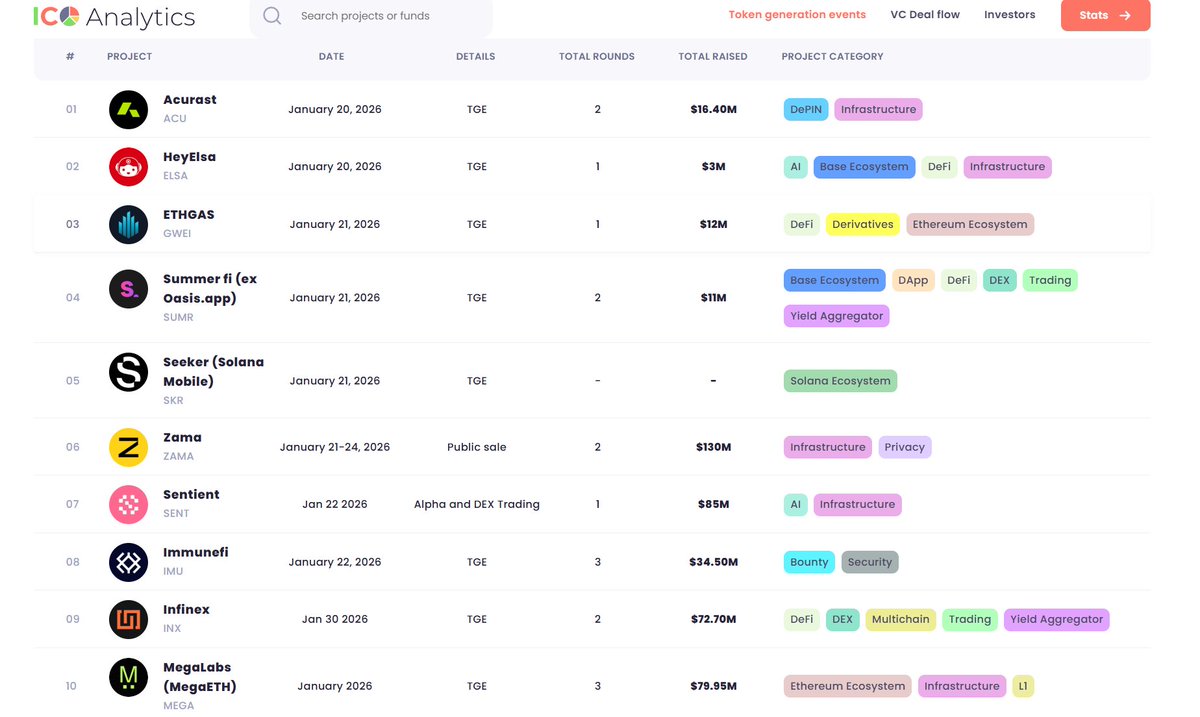1200x717 pixels.
Task: Click the Jan 30 2026 date
Action: pos(335,619)
